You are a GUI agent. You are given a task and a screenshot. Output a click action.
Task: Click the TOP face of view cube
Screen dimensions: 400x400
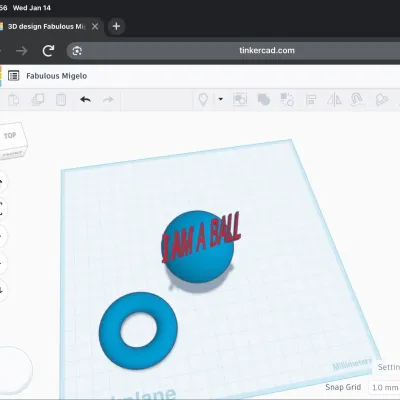[x=11, y=136]
